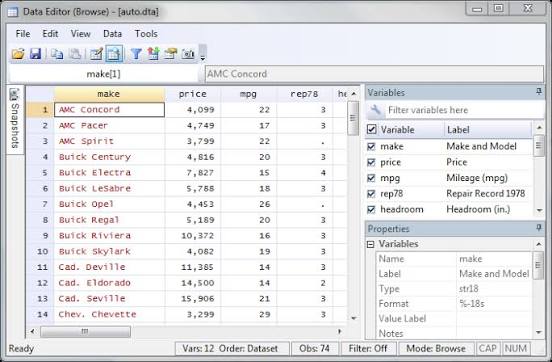Viewport: 552px width, 362px height.
Task: Click Variables list scroll up arrow
Action: [539, 127]
